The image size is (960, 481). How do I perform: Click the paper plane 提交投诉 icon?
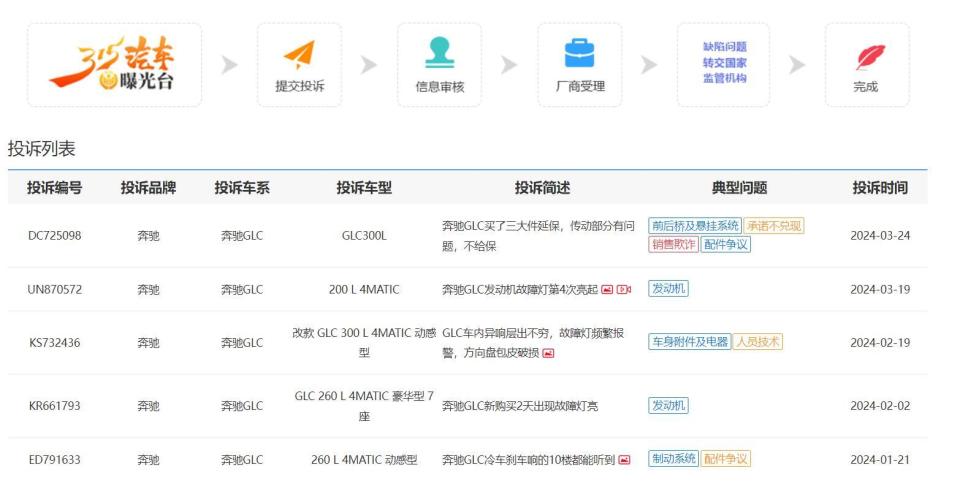(x=299, y=54)
